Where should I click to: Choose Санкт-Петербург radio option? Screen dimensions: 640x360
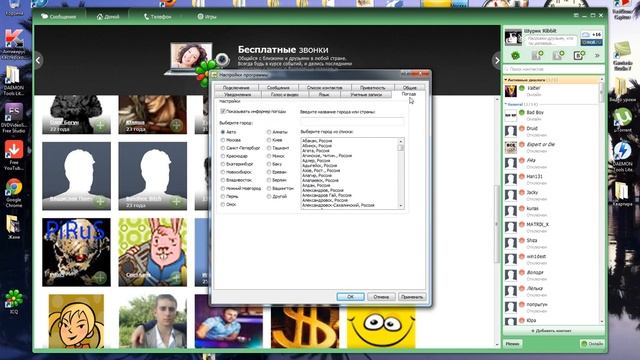point(223,148)
